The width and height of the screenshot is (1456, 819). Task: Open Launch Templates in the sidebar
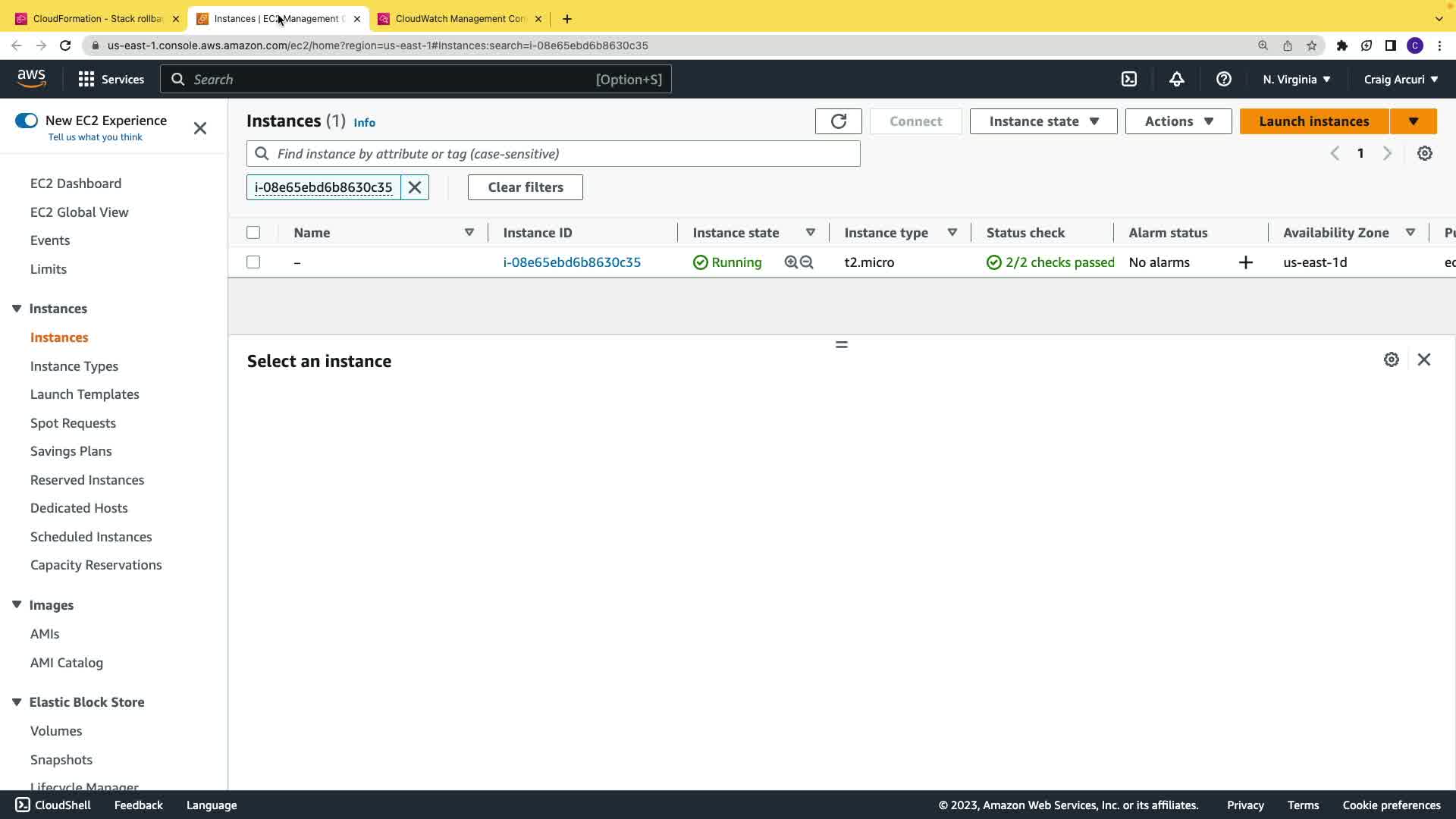[x=85, y=394]
